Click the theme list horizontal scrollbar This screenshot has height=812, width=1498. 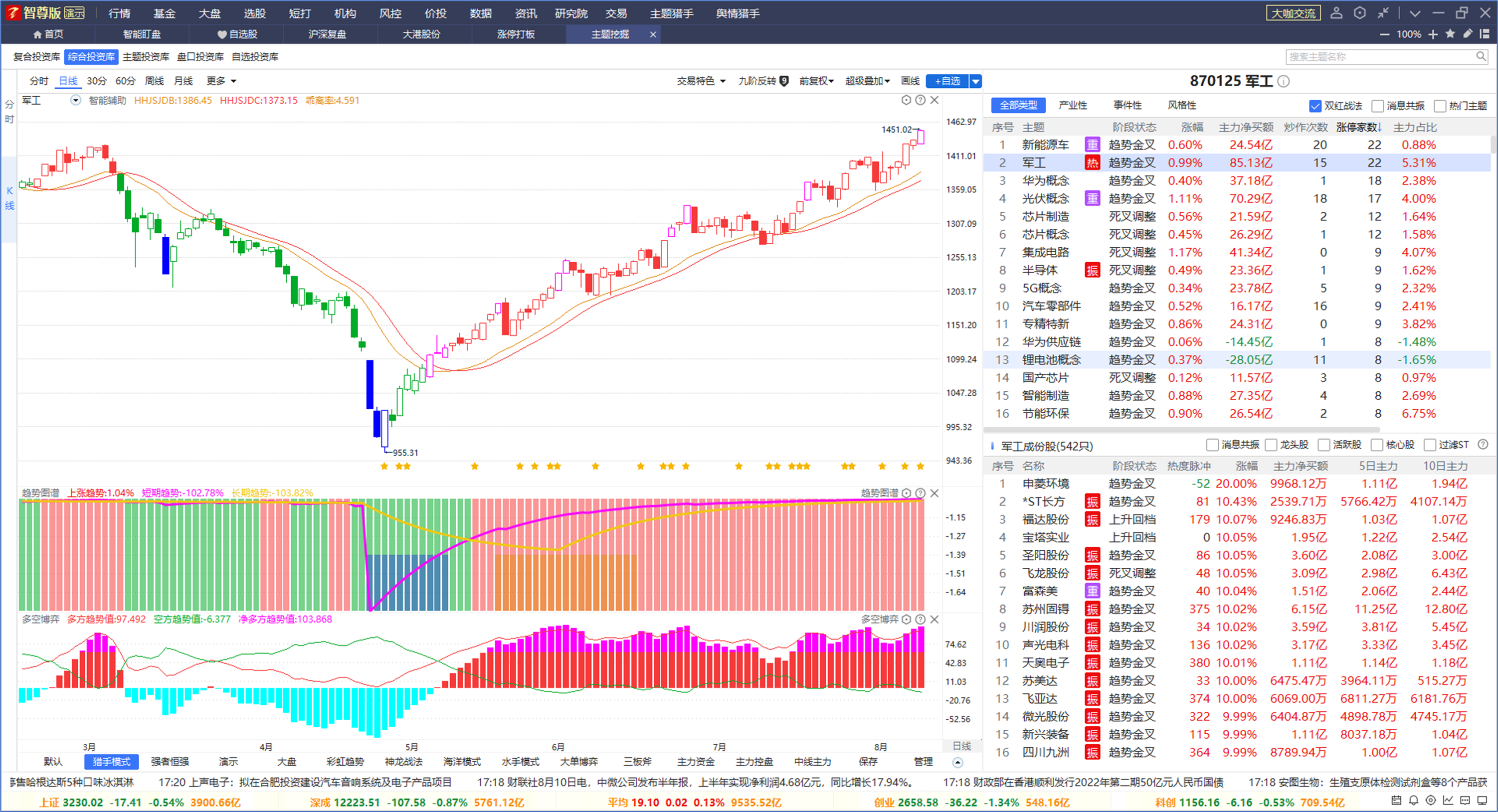click(1182, 430)
